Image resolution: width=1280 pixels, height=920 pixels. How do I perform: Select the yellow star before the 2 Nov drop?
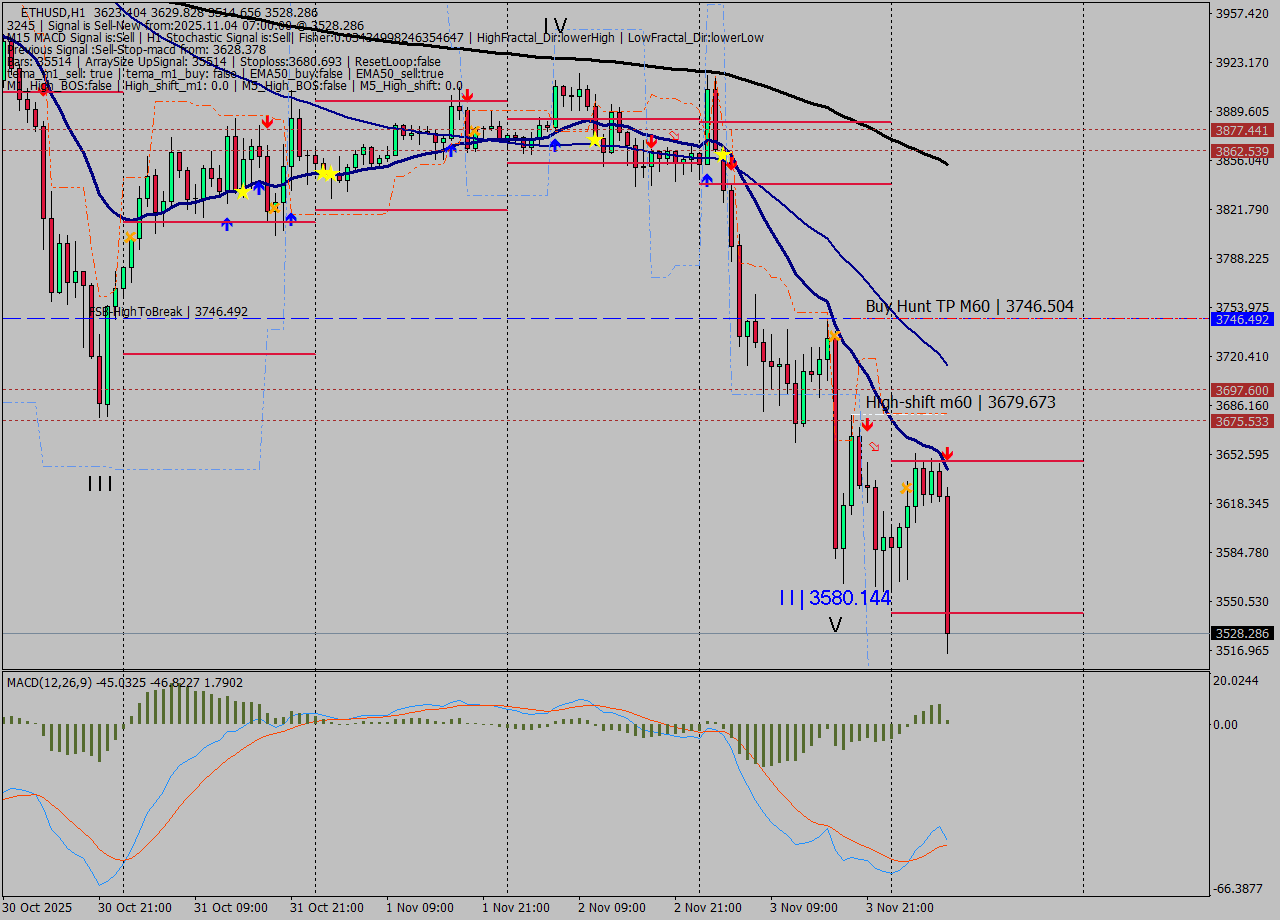[x=721, y=155]
